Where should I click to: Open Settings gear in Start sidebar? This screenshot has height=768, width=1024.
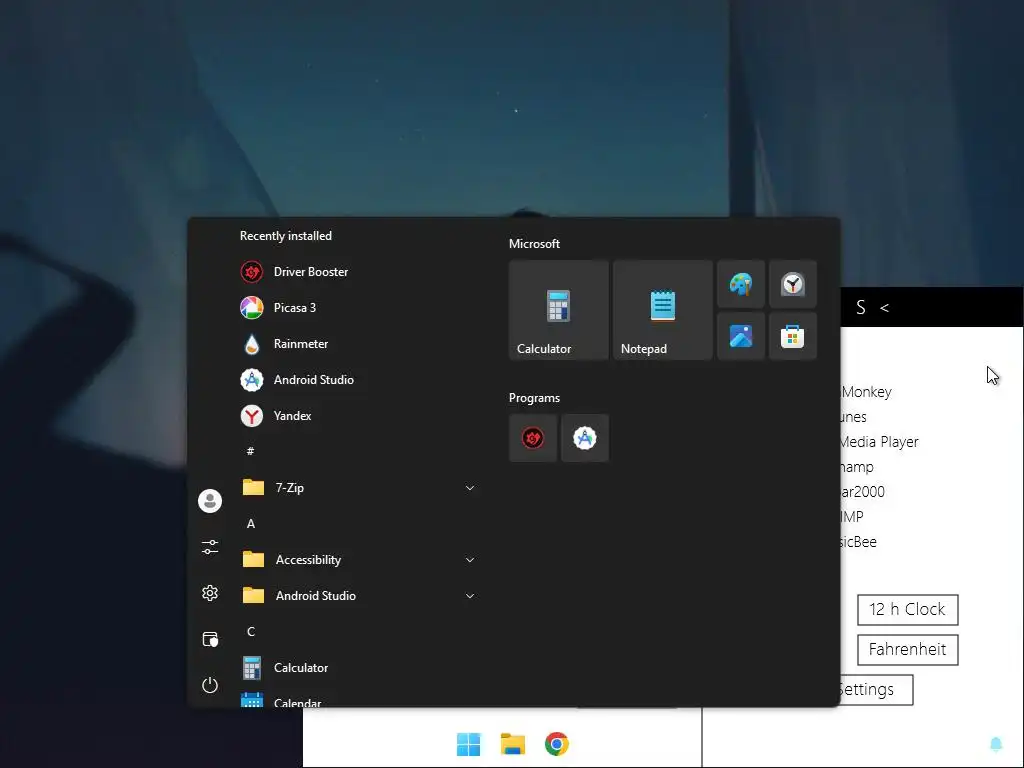coord(210,593)
